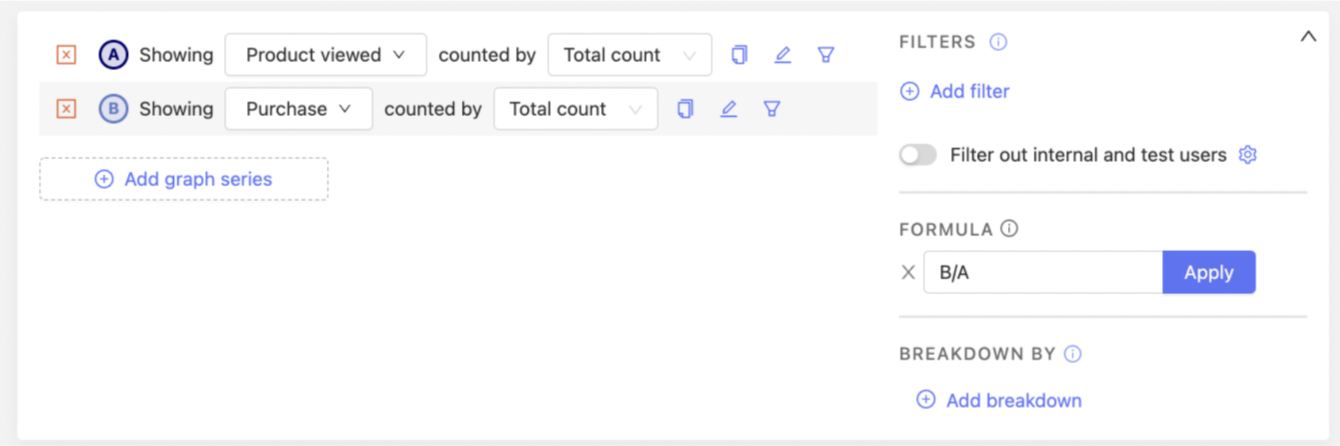
Task: Clear the formula with the X icon
Action: coord(908,272)
